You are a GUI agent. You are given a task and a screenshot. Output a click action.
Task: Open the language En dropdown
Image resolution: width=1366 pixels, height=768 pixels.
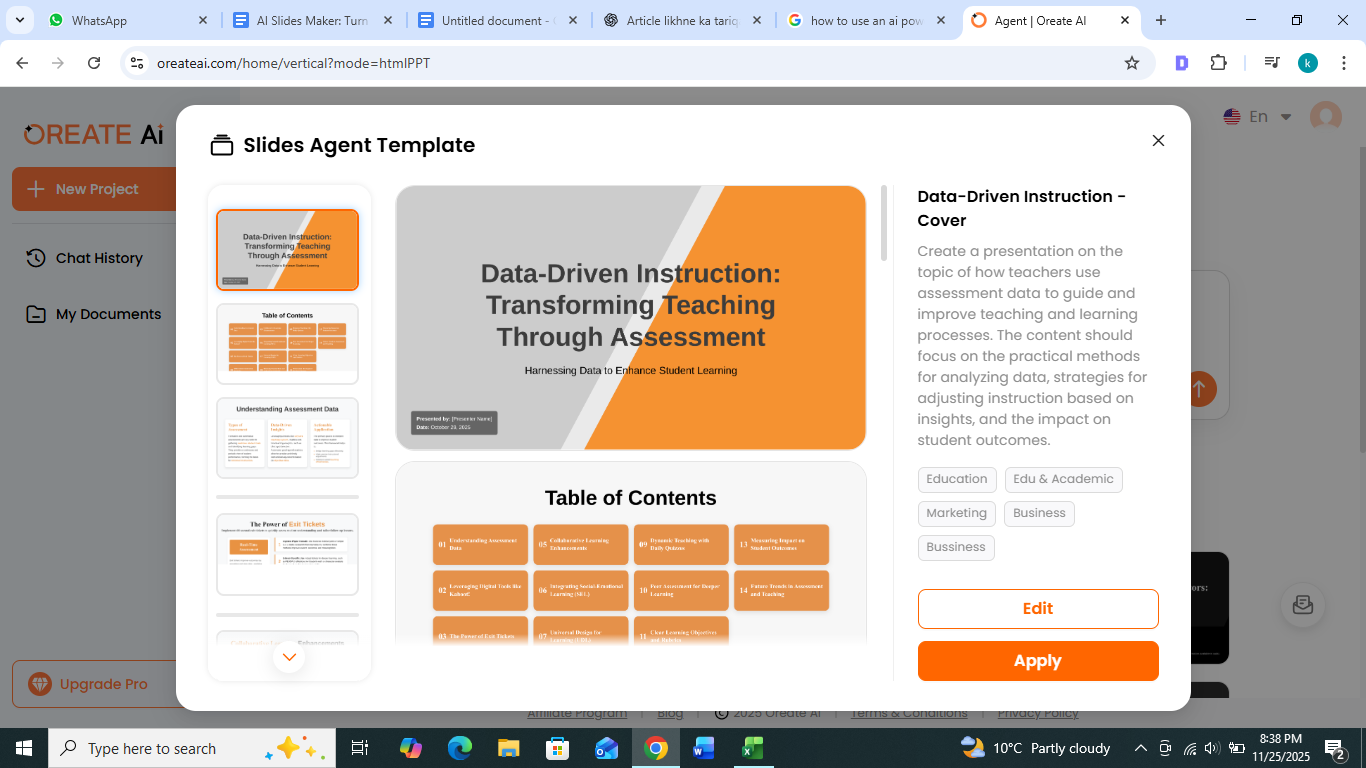pyautogui.click(x=1258, y=117)
